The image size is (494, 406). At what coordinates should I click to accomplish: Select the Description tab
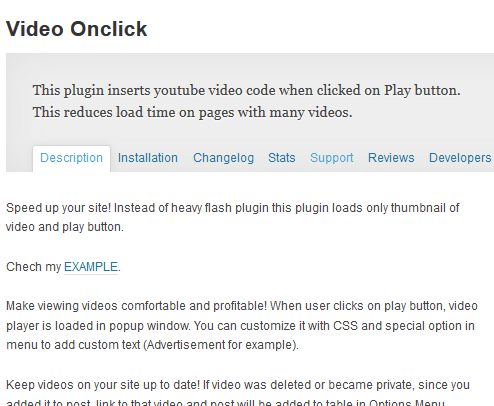(71, 158)
